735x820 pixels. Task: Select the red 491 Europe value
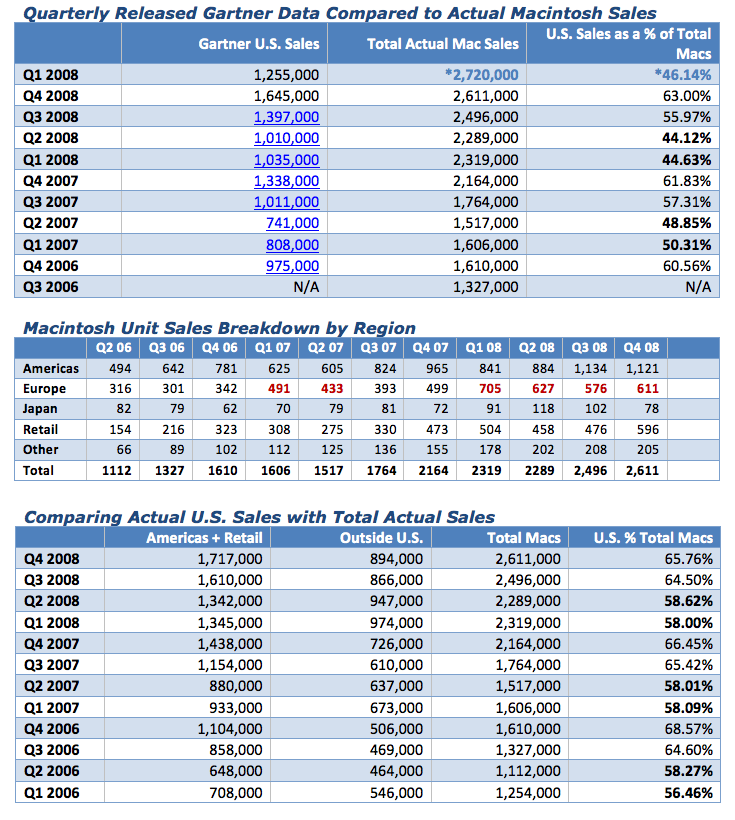click(279, 389)
